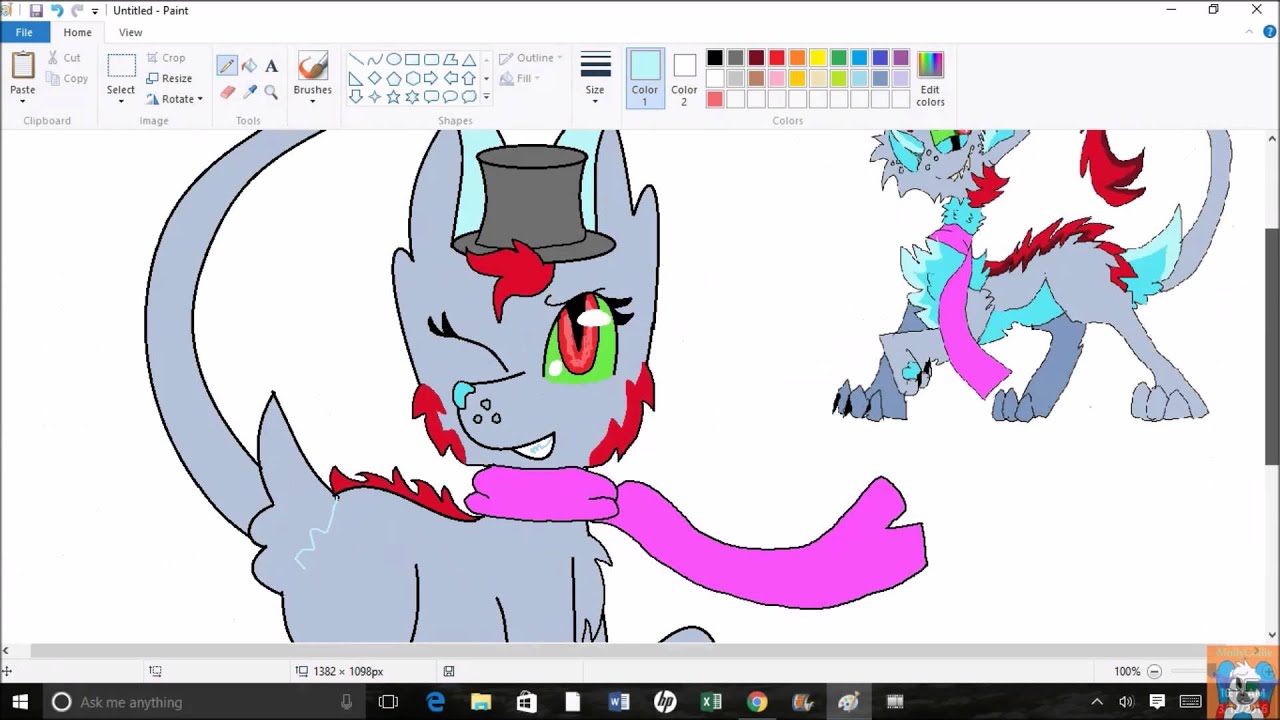Click the Crop button
Screen dimensions: 1280x720
click(x=166, y=58)
